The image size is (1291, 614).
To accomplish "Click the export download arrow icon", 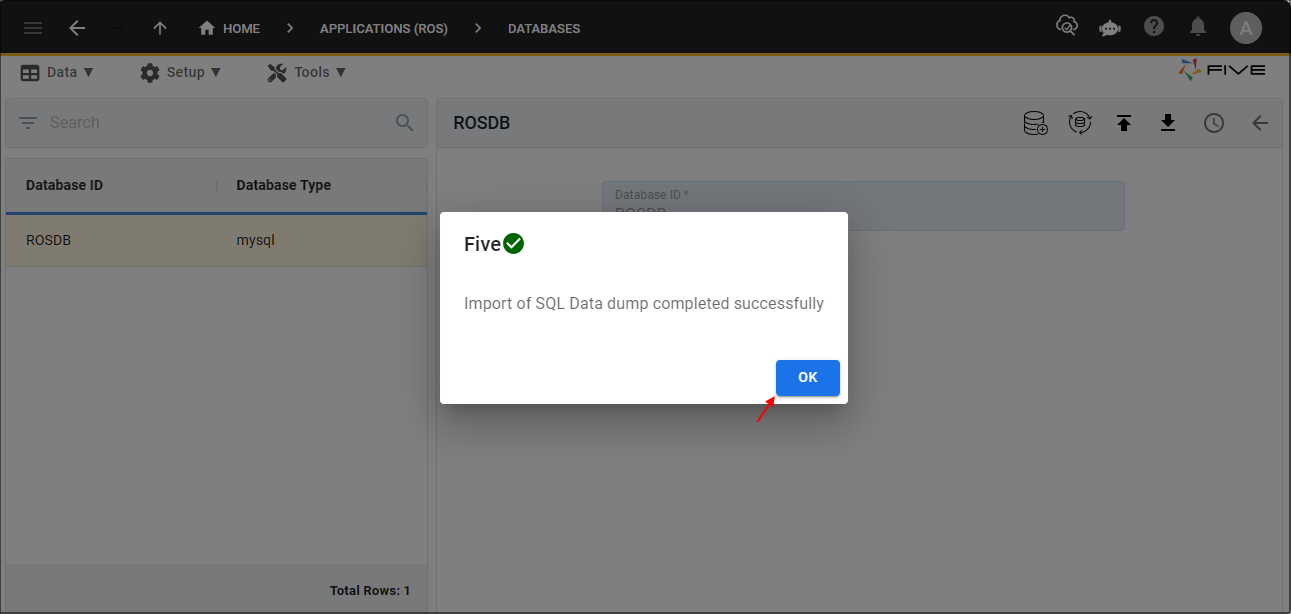I will tap(1168, 123).
